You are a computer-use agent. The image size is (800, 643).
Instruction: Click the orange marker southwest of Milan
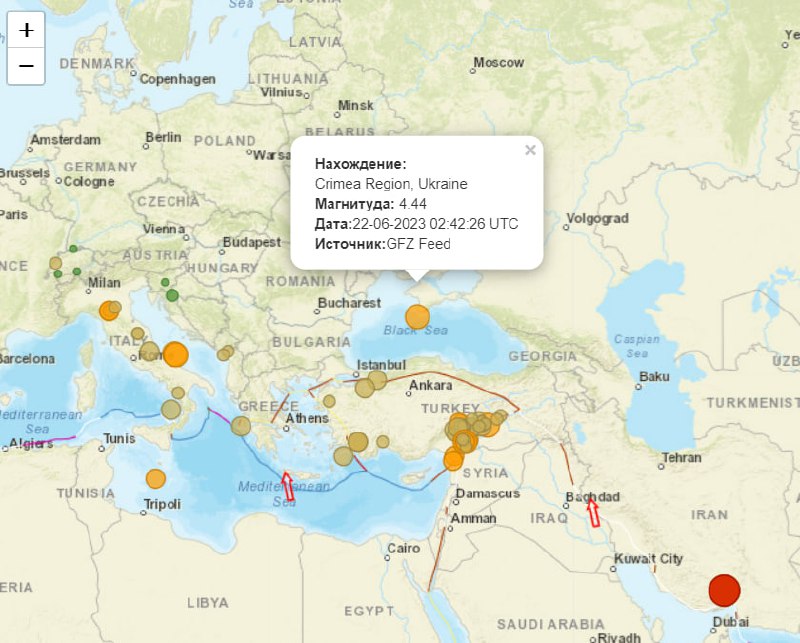(108, 310)
